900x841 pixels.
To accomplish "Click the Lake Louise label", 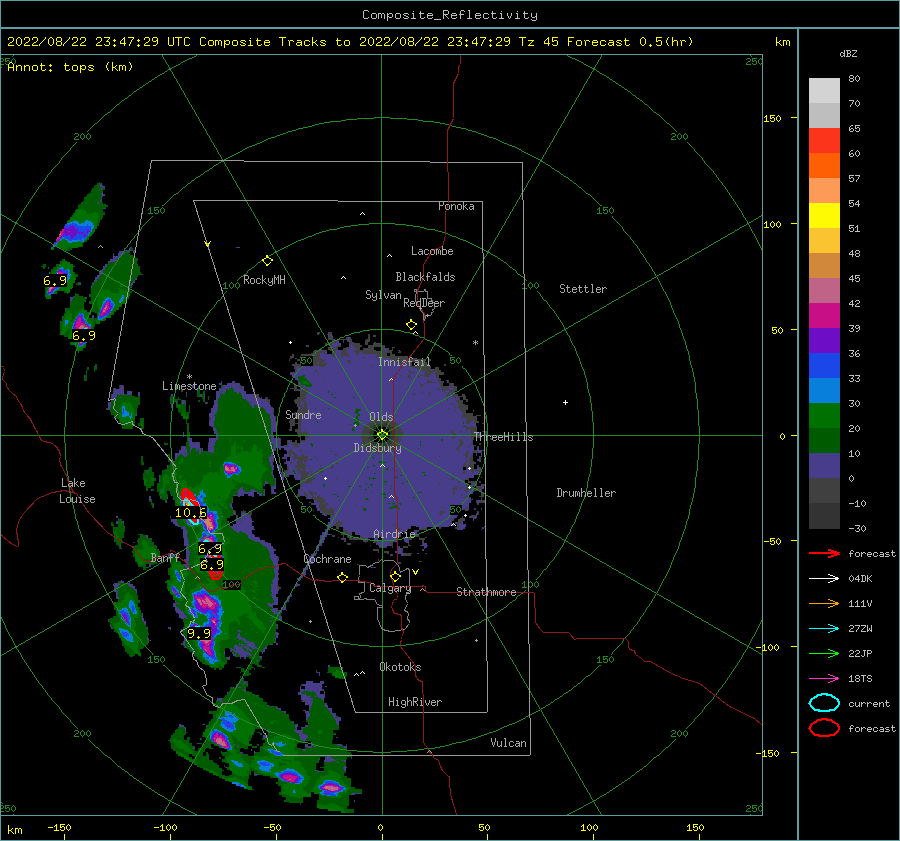I will 77,491.
